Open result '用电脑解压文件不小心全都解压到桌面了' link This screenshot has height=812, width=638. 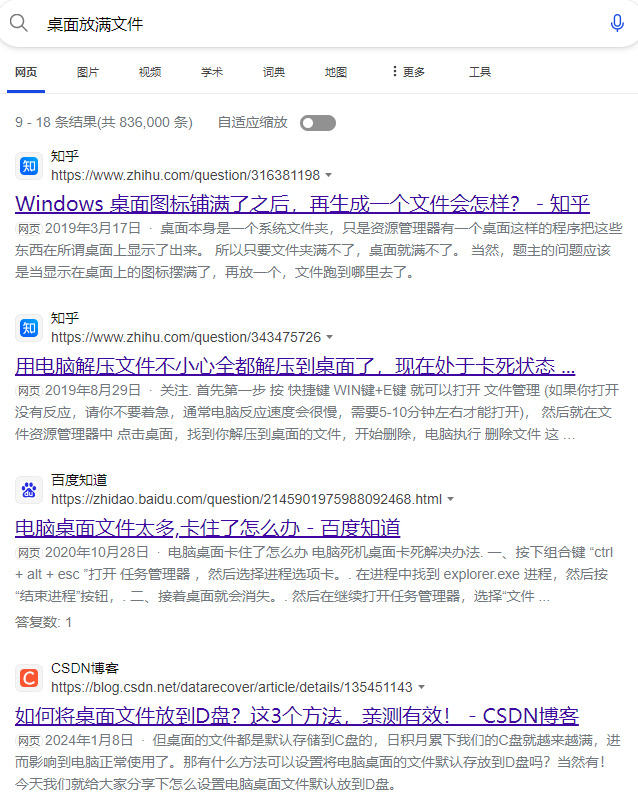[x=295, y=366]
